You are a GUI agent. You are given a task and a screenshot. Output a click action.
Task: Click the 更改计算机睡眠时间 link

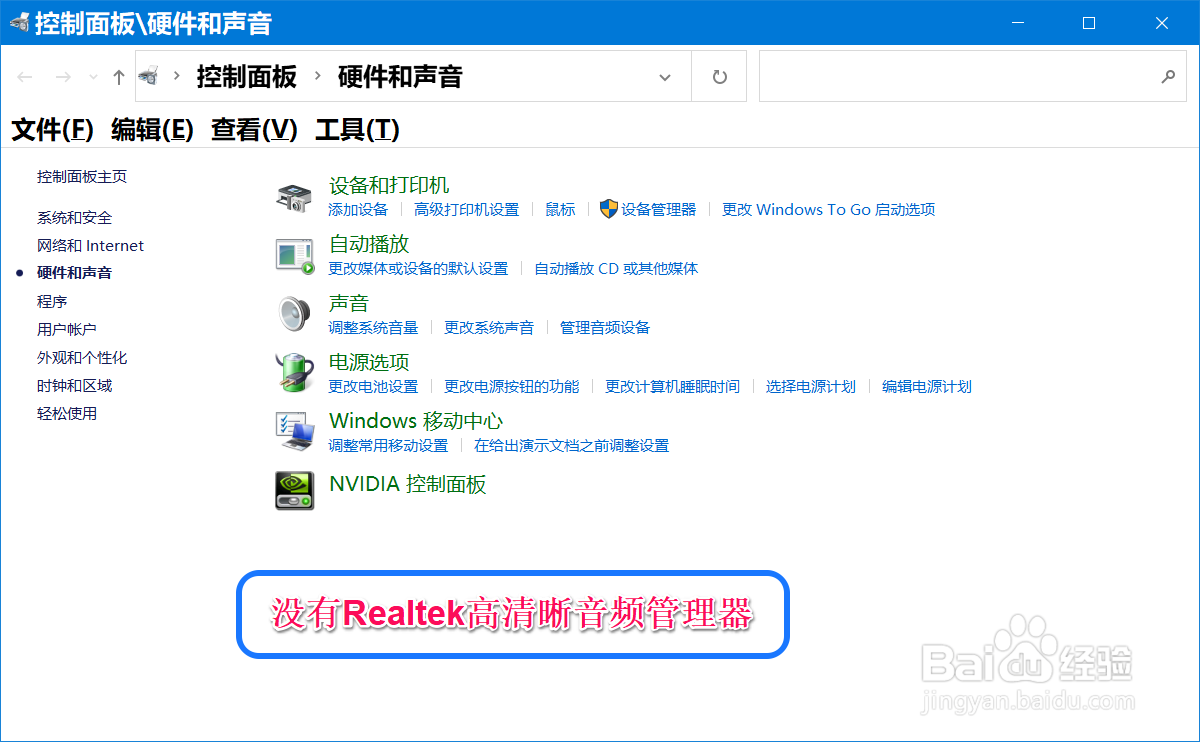coord(673,387)
